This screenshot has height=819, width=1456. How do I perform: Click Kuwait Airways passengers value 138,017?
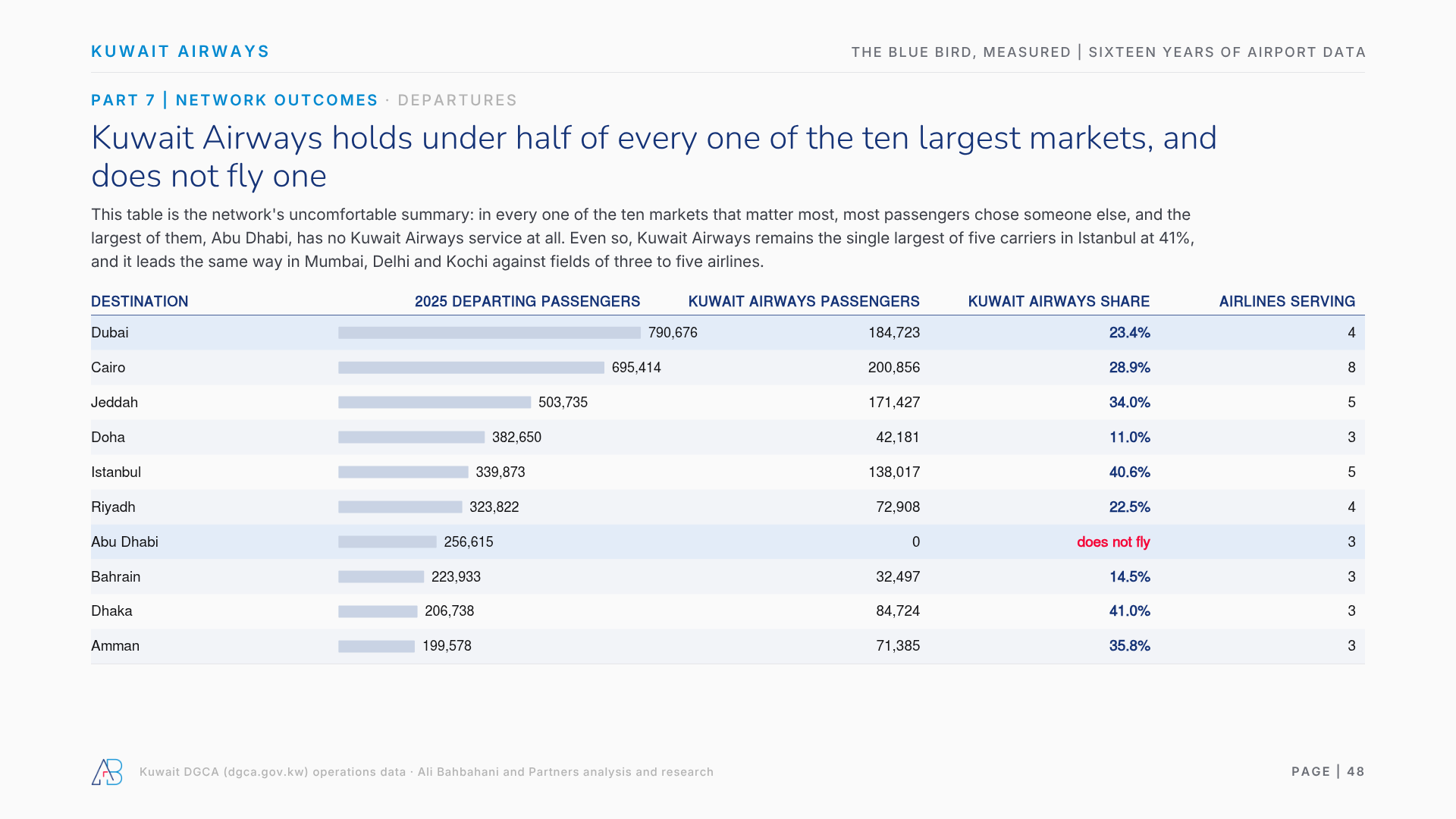point(894,472)
